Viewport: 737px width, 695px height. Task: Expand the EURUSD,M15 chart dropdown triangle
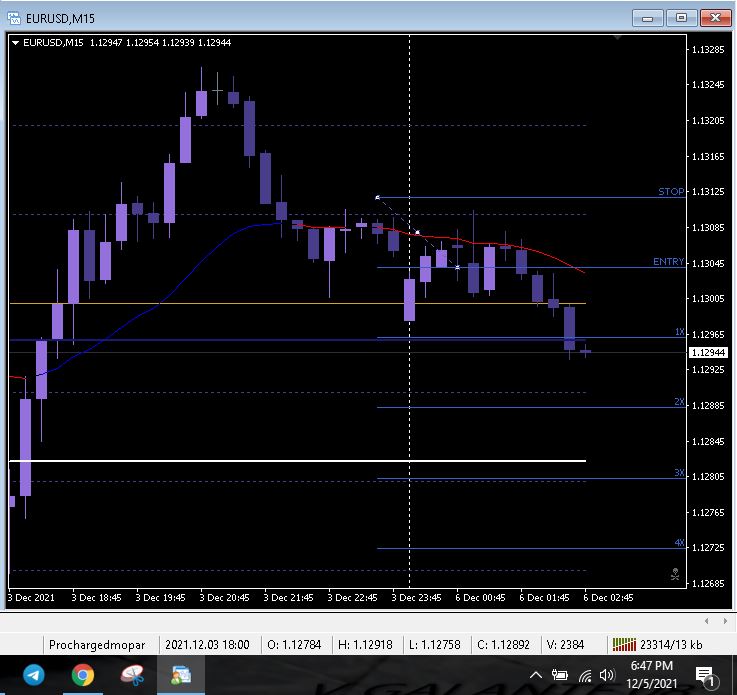15,43
